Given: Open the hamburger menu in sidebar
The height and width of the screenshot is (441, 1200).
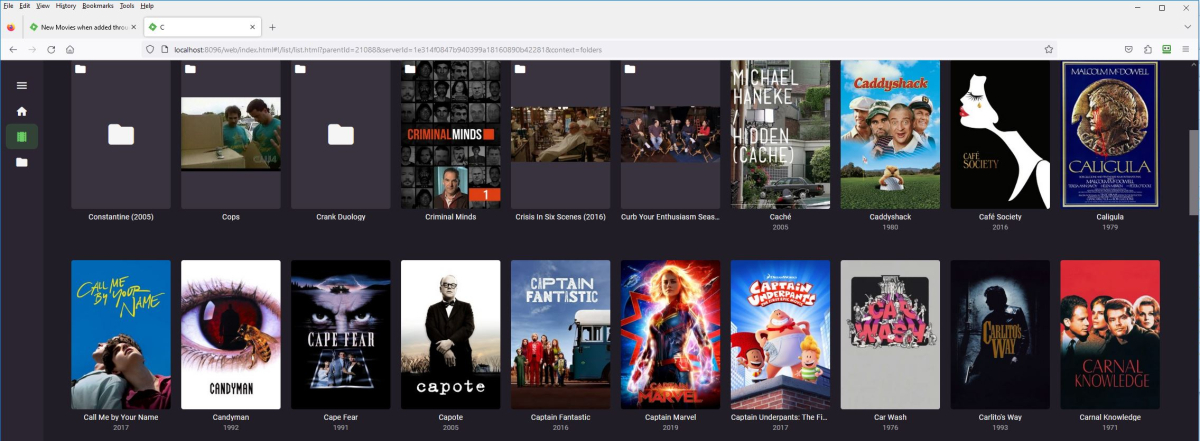Looking at the screenshot, I should pyautogui.click(x=21, y=86).
